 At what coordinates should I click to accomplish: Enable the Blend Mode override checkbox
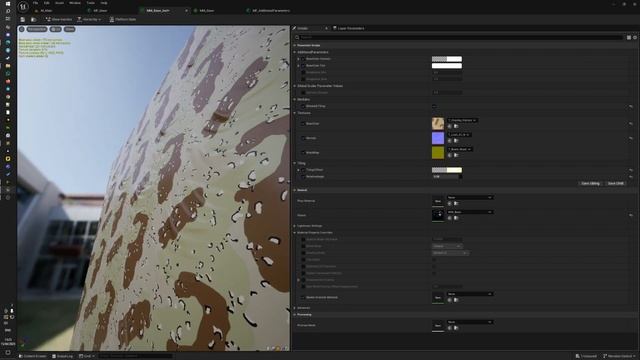pyautogui.click(x=303, y=246)
